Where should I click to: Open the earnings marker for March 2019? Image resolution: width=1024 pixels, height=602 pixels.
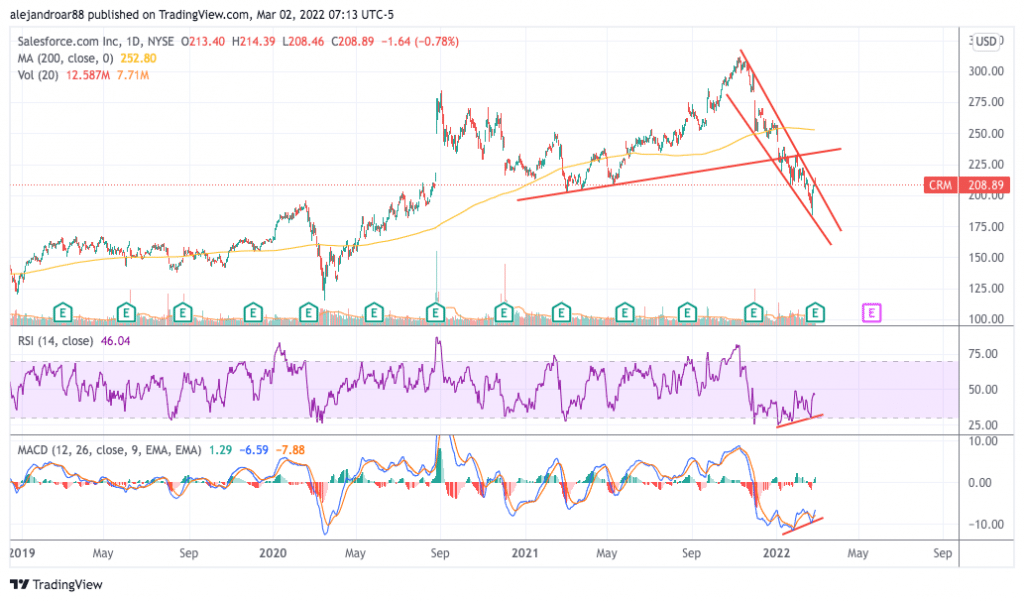pyautogui.click(x=63, y=313)
